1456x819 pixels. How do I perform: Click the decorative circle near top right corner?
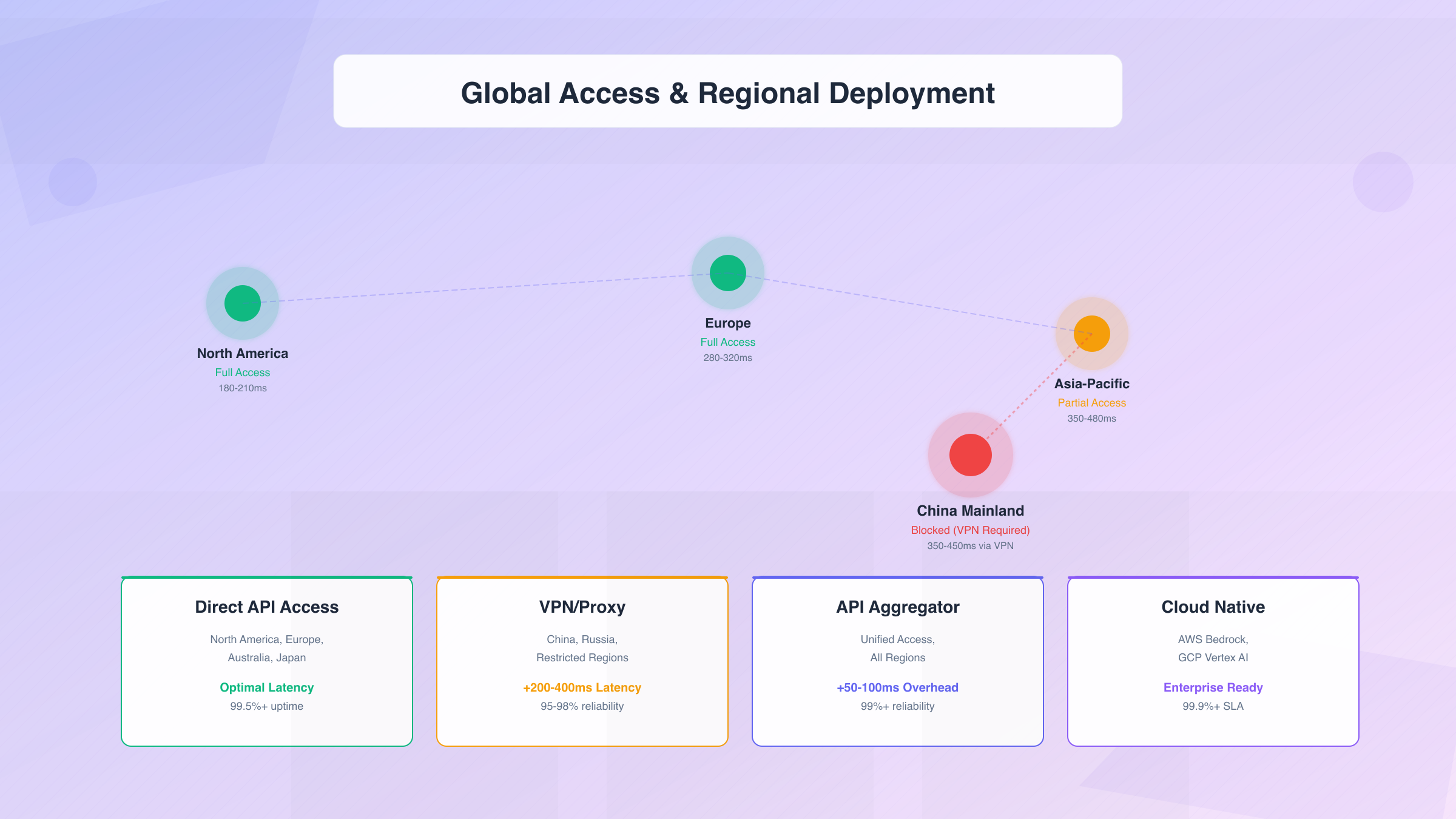[x=1385, y=183]
